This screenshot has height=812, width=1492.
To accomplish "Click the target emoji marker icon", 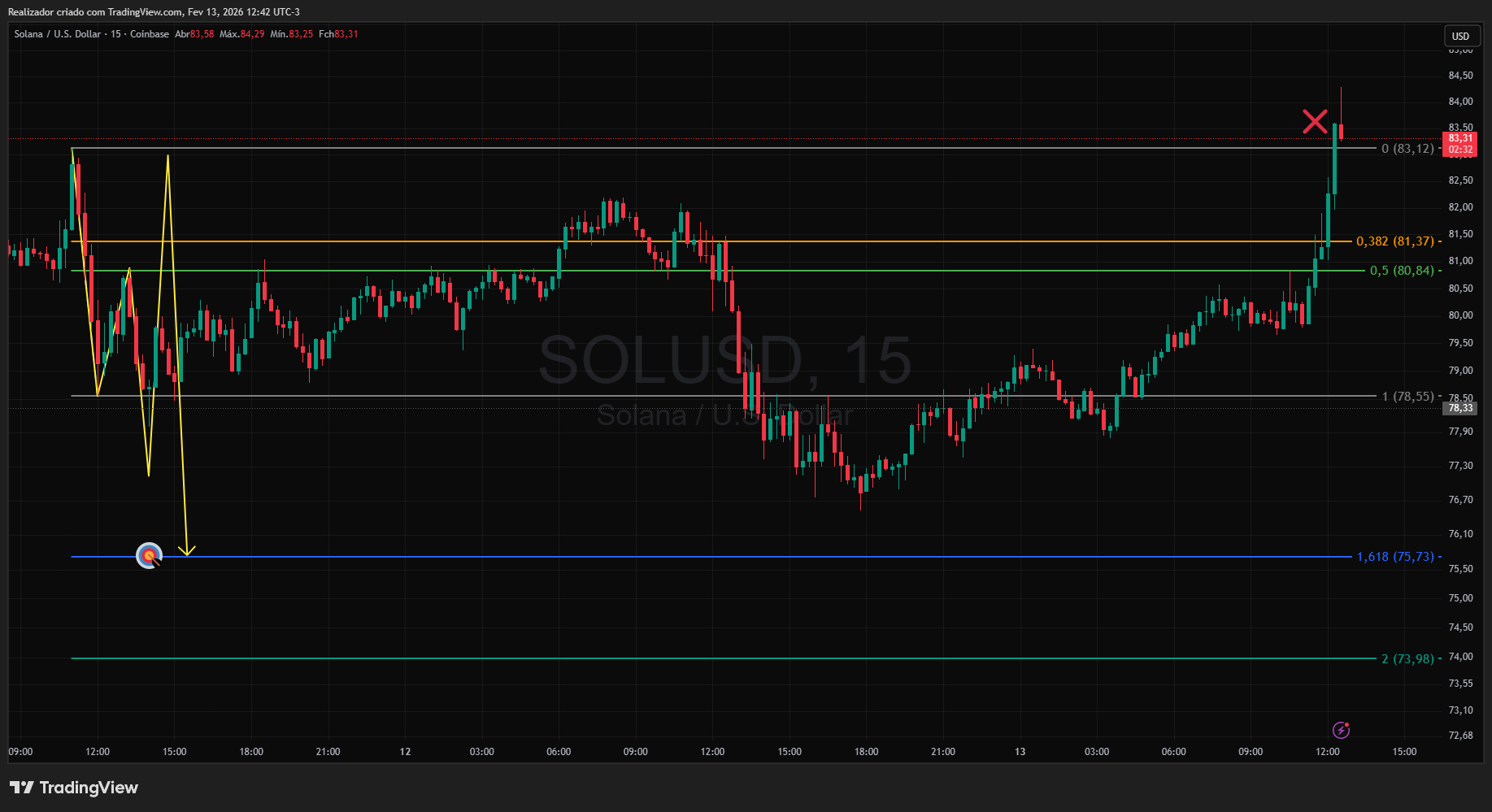I will click(149, 556).
